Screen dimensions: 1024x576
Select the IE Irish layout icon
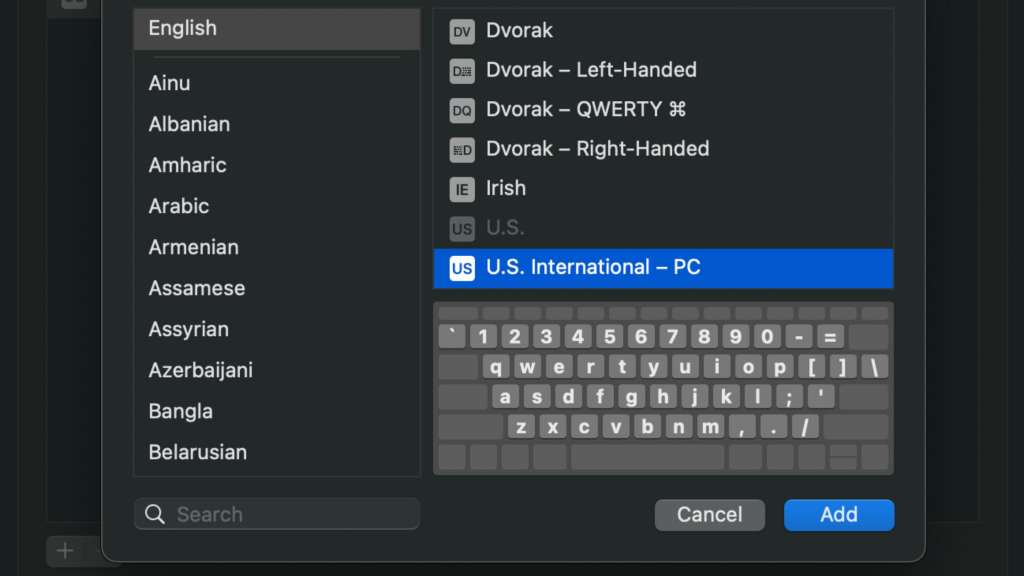click(x=461, y=188)
